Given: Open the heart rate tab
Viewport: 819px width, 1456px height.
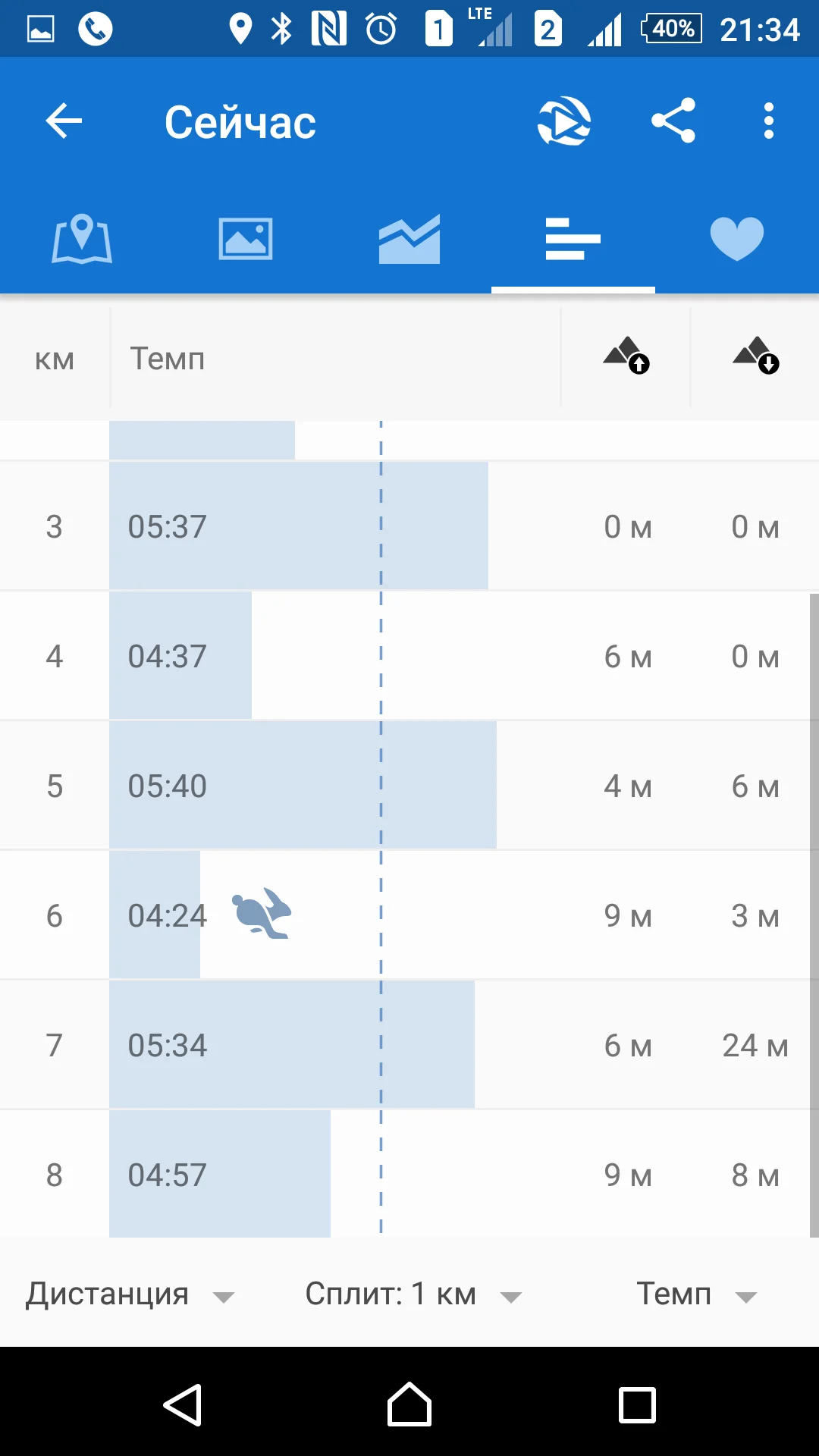Looking at the screenshot, I should point(737,239).
